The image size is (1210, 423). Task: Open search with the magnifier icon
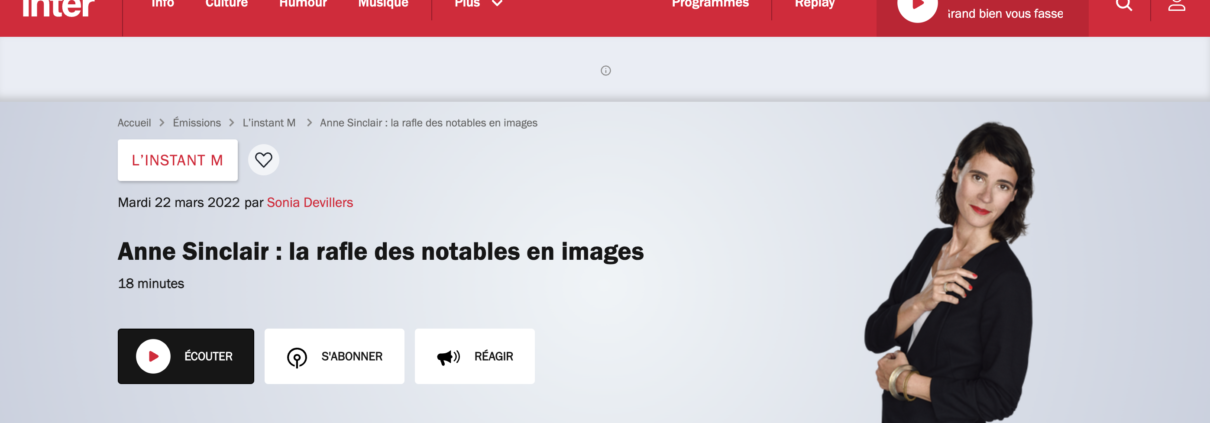pos(1124,5)
